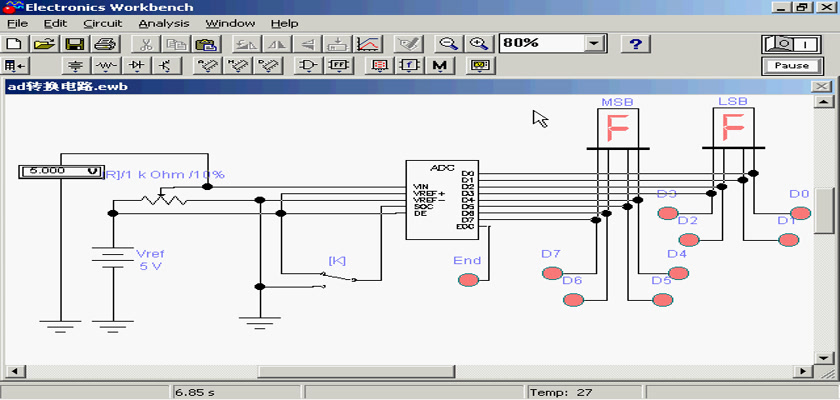Open the Help question mark button
The height and width of the screenshot is (400, 840).
click(x=635, y=44)
